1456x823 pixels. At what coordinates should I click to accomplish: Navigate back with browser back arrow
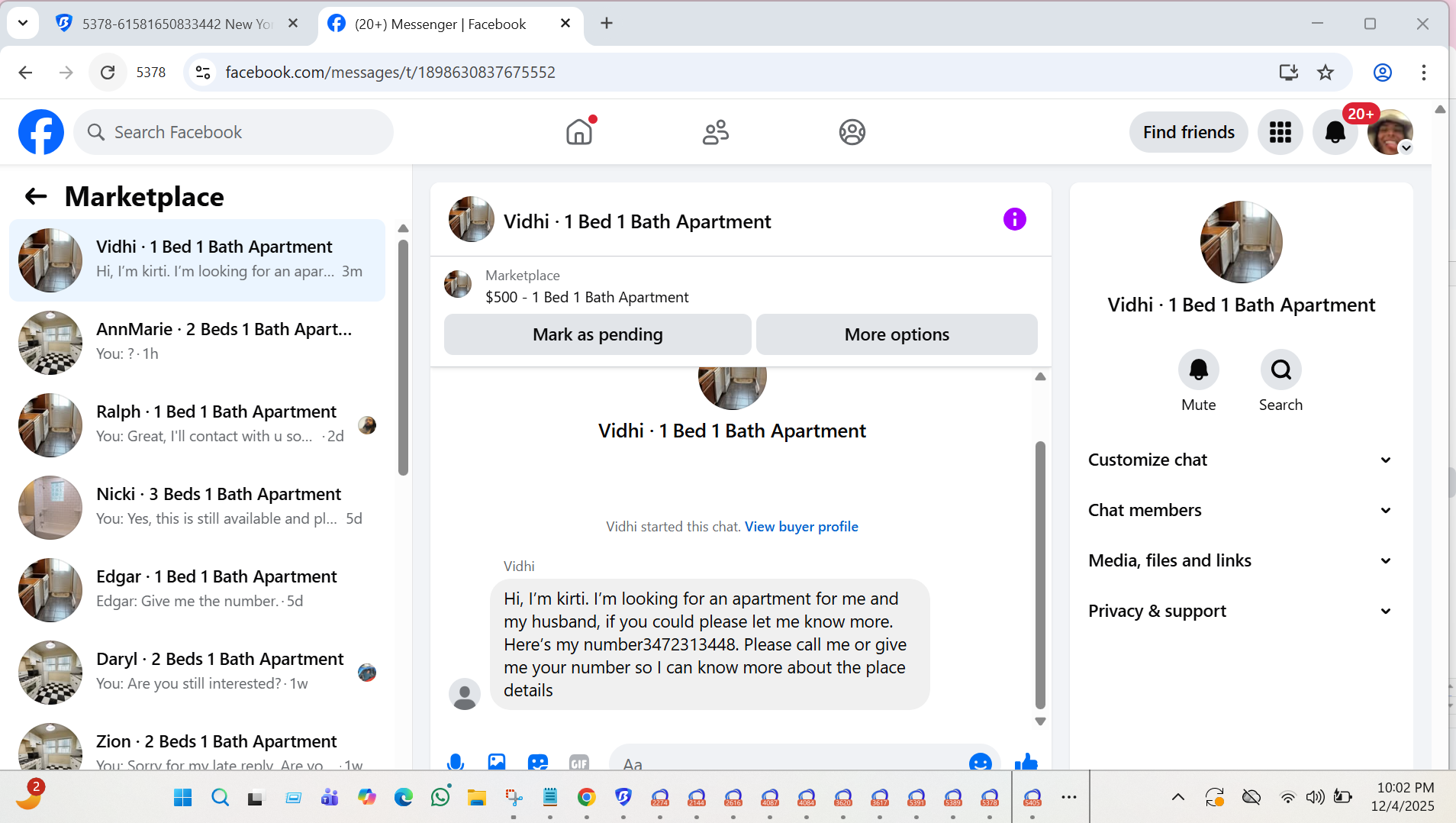pos(25,73)
